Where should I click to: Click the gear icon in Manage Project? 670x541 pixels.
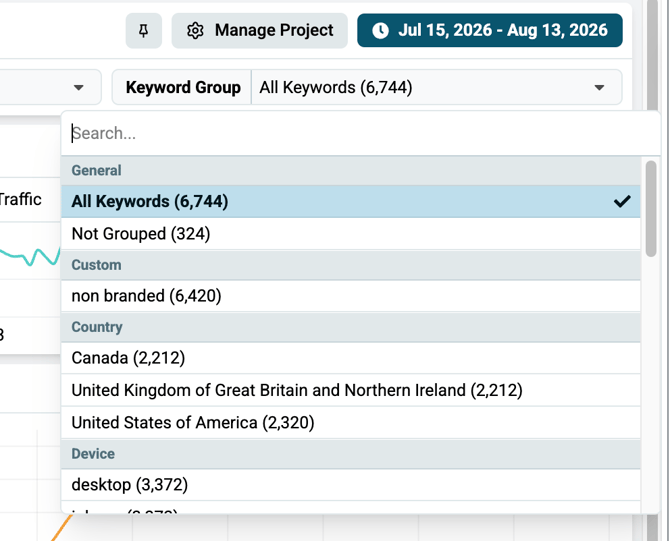click(x=195, y=31)
